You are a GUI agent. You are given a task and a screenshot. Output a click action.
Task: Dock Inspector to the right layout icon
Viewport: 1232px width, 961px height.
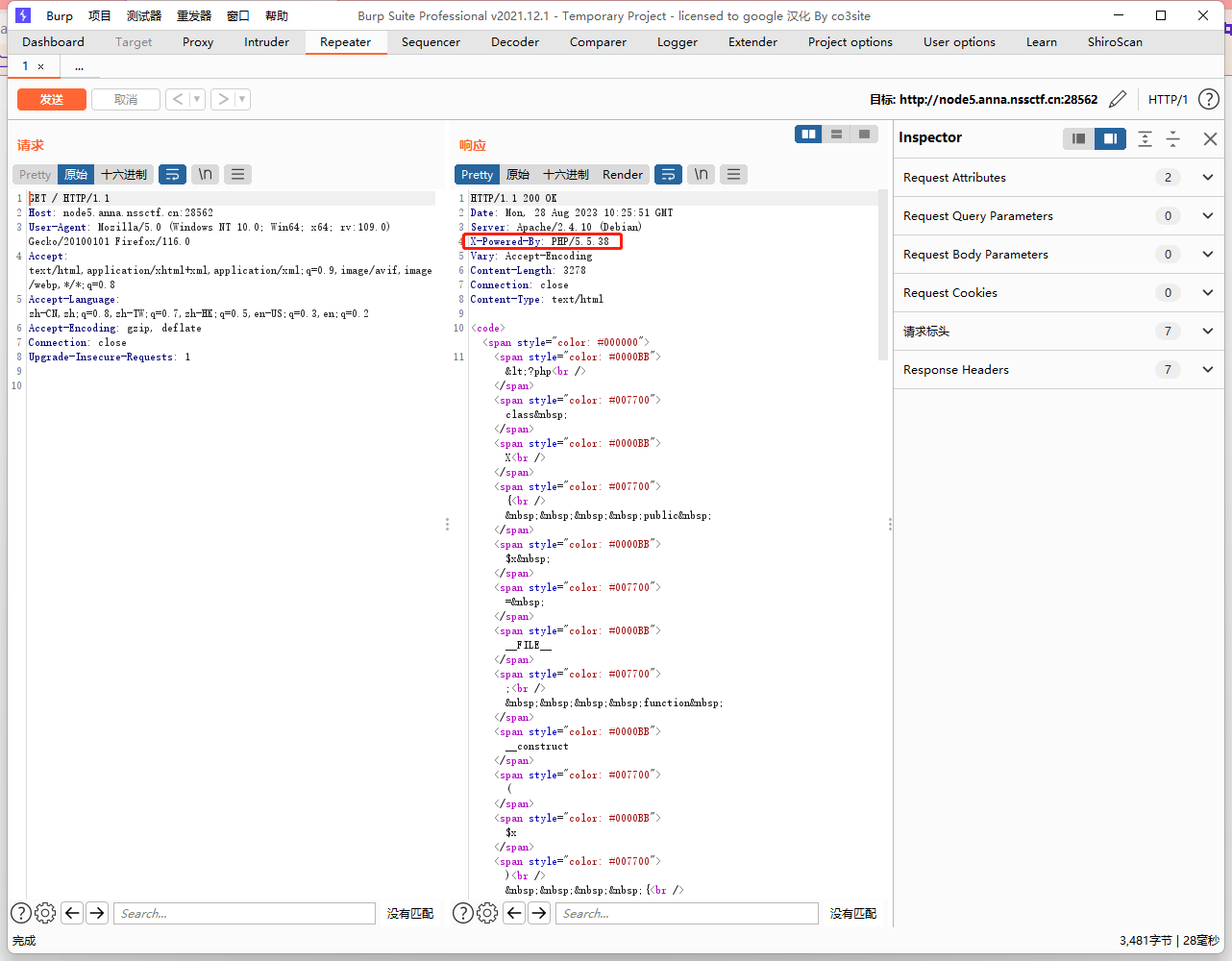(x=1110, y=138)
